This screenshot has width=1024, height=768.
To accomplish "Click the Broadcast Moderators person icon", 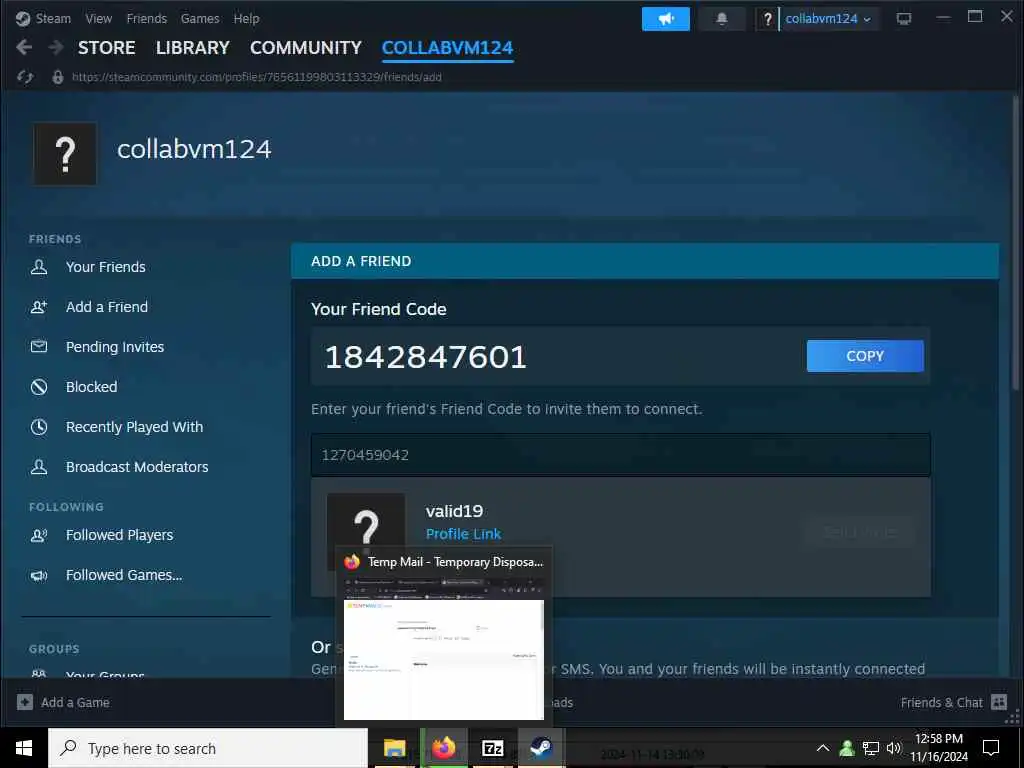I will [x=39, y=467].
